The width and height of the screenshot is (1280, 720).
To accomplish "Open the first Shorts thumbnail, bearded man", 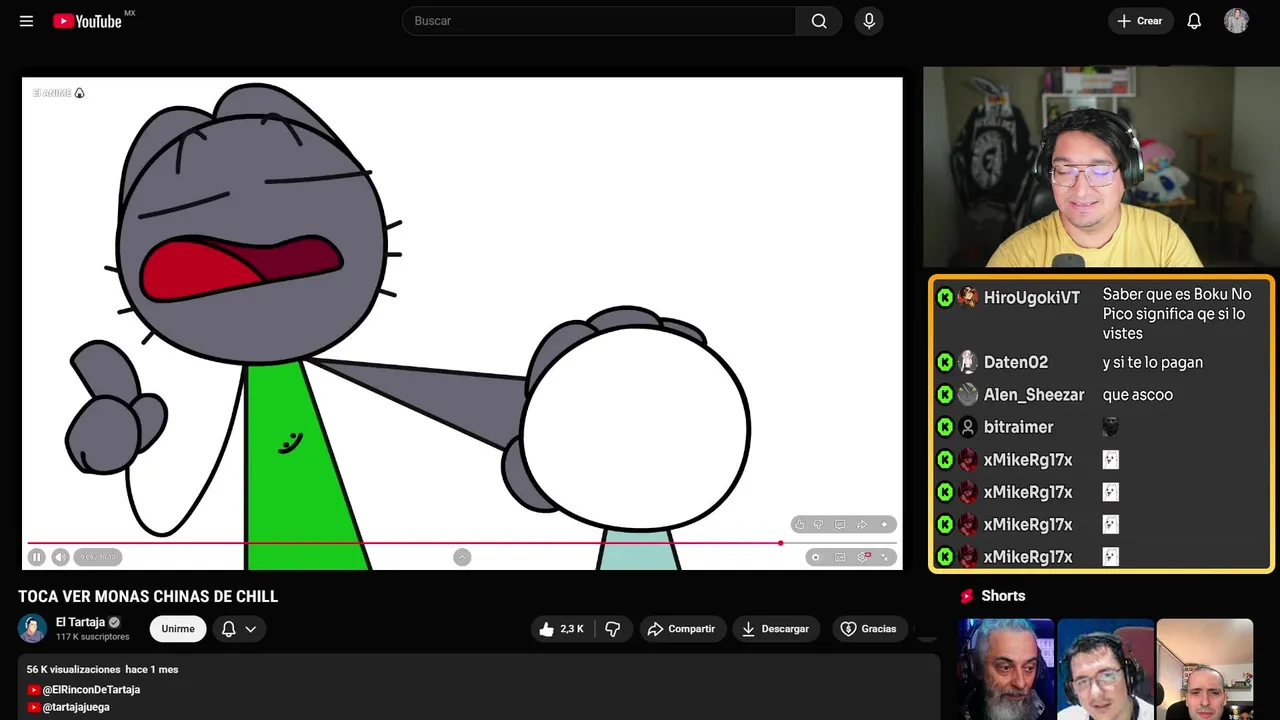I will click(x=1006, y=669).
